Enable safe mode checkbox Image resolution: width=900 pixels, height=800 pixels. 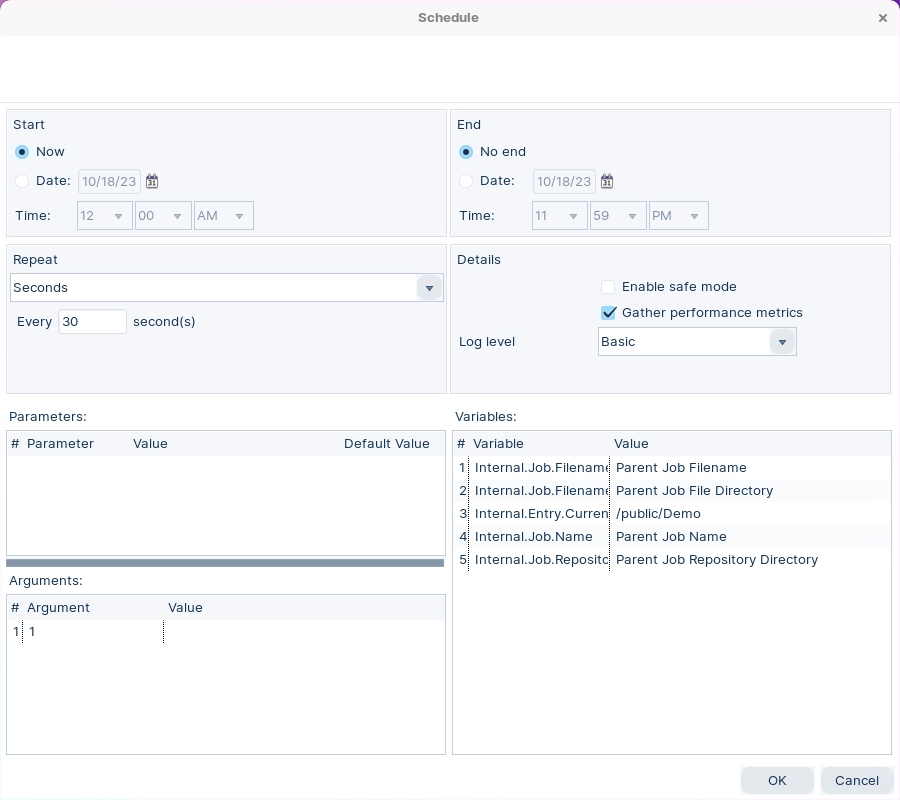coord(608,286)
